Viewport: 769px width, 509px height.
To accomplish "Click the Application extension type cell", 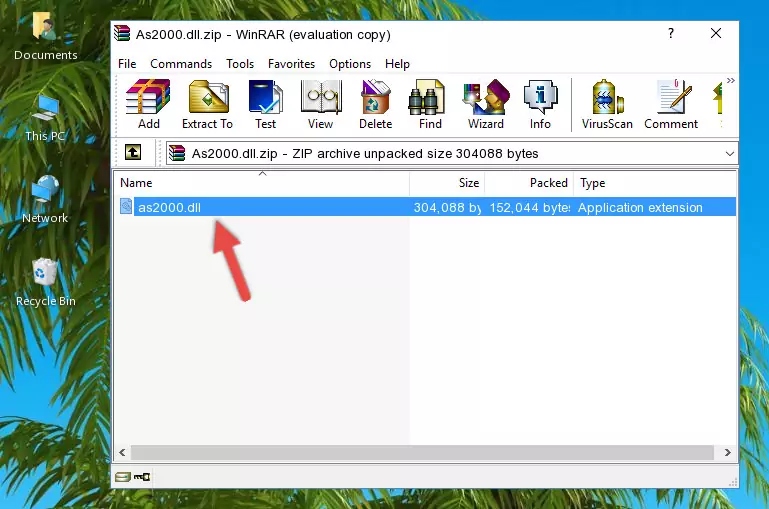I will click(x=640, y=207).
